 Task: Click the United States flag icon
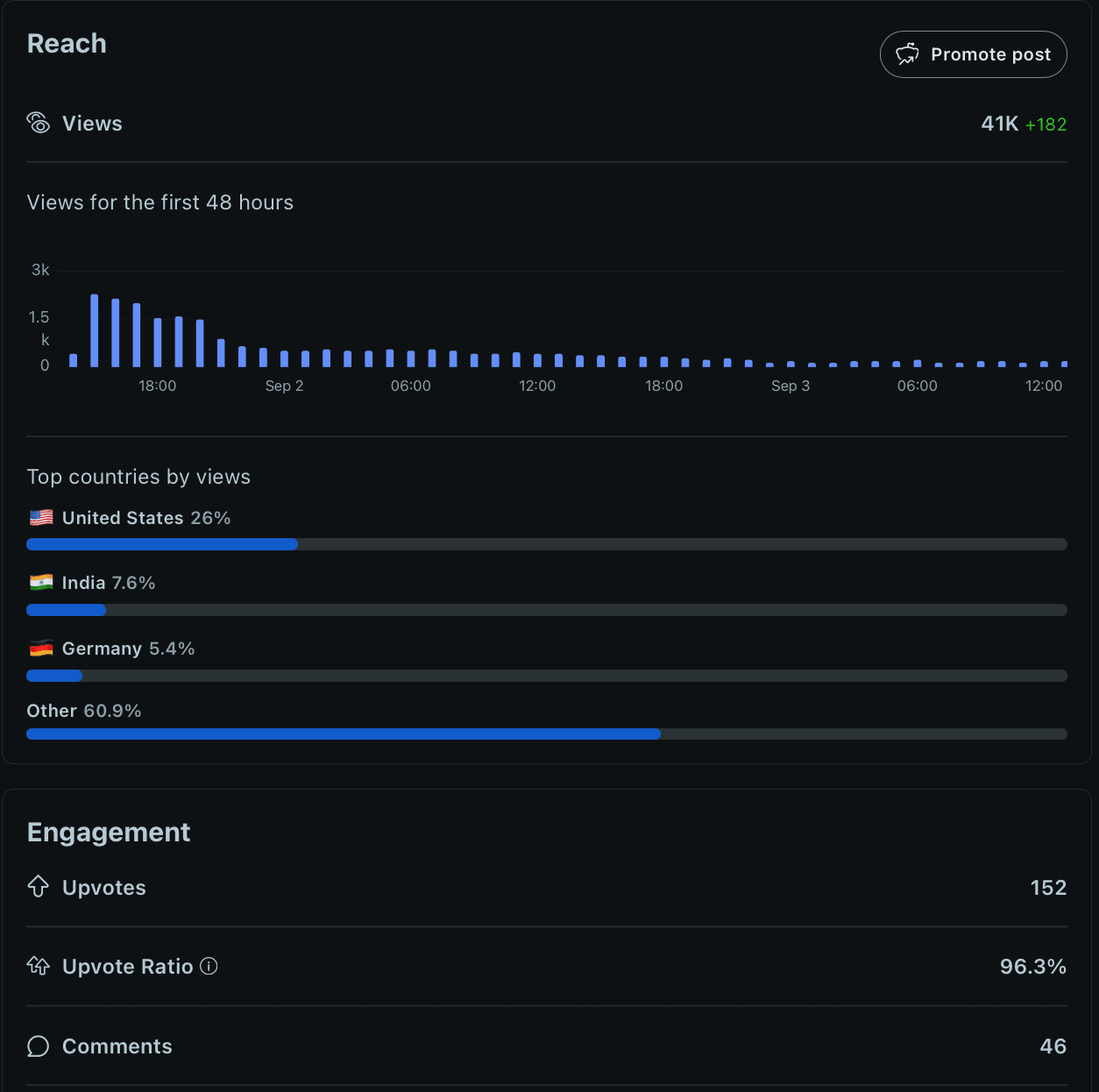tap(41, 518)
